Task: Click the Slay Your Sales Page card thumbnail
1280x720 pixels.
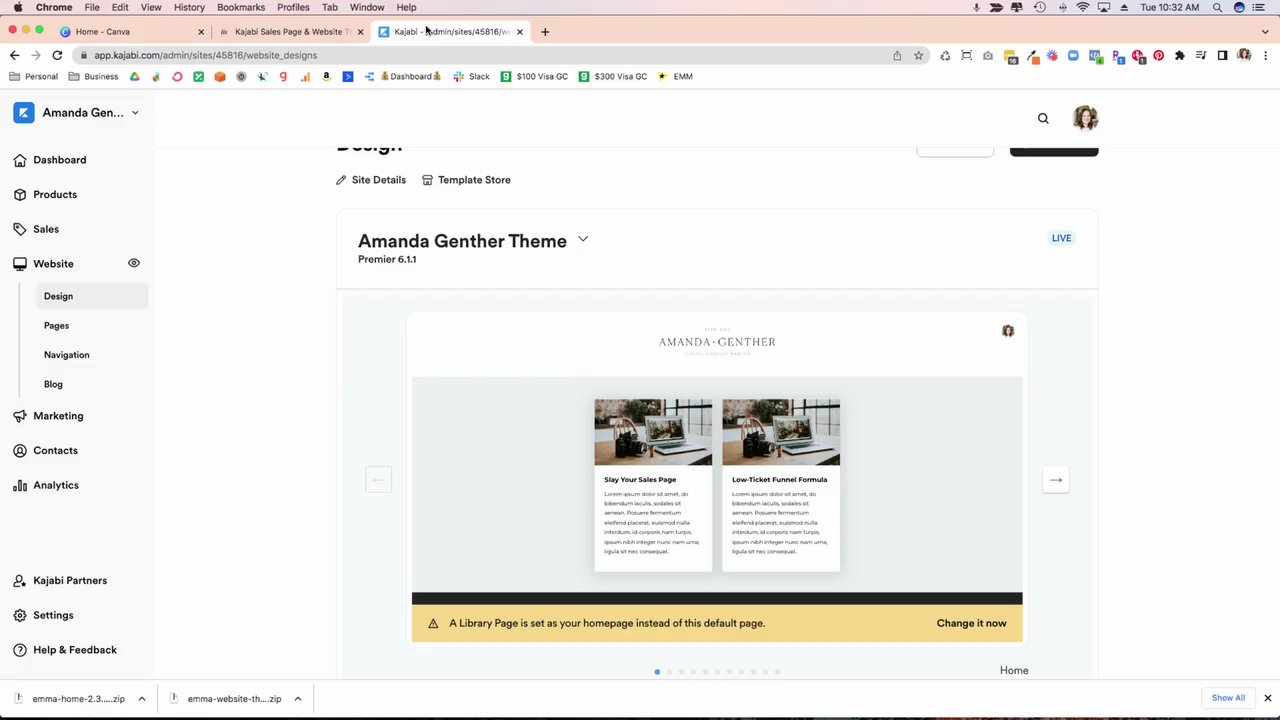Action: tap(653, 432)
